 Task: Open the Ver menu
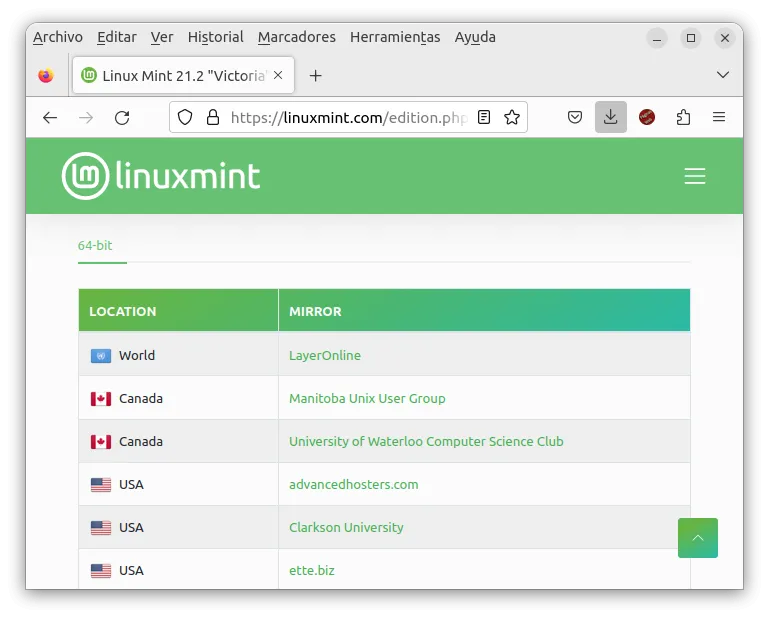[x=162, y=37]
